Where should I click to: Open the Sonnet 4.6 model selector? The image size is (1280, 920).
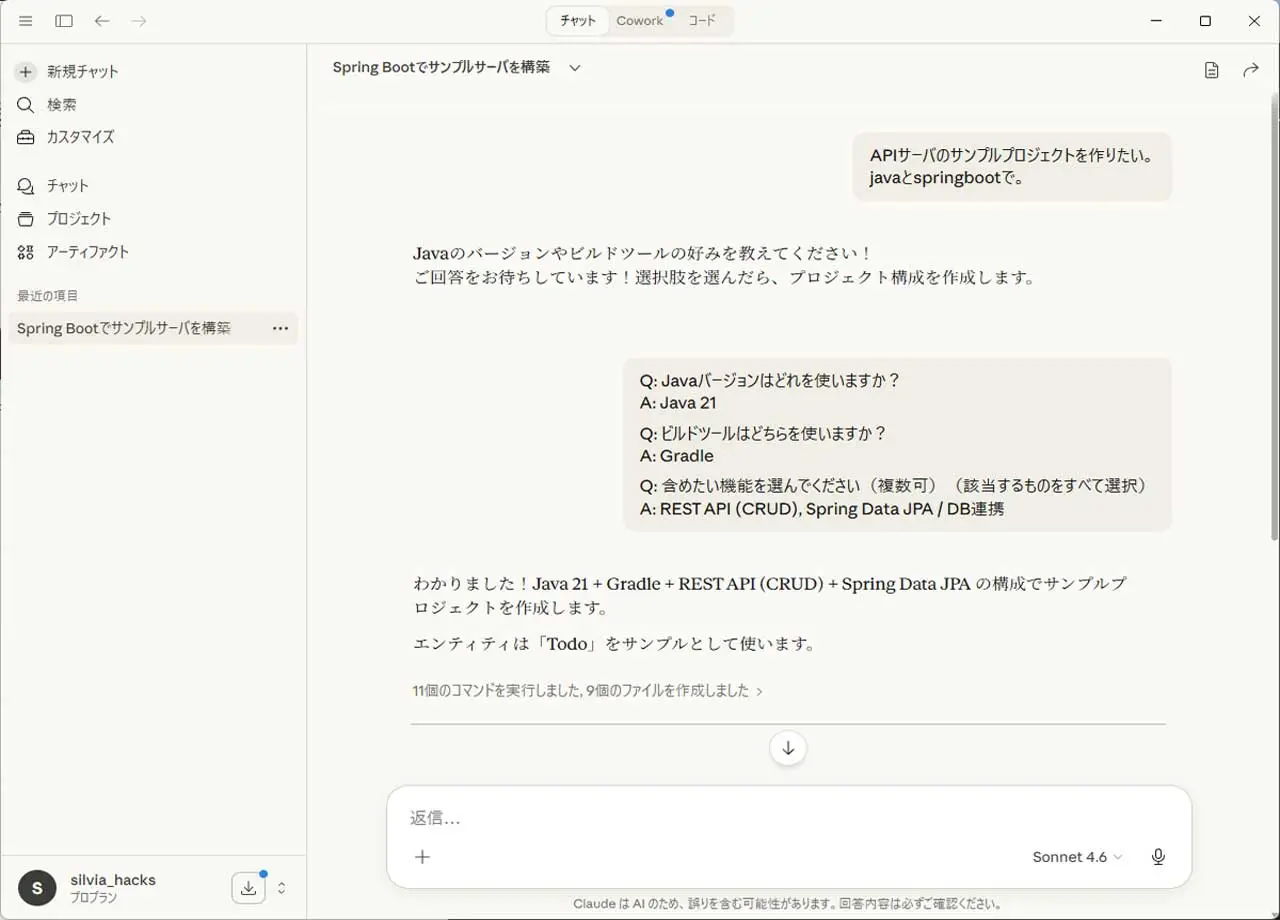pyautogui.click(x=1077, y=857)
